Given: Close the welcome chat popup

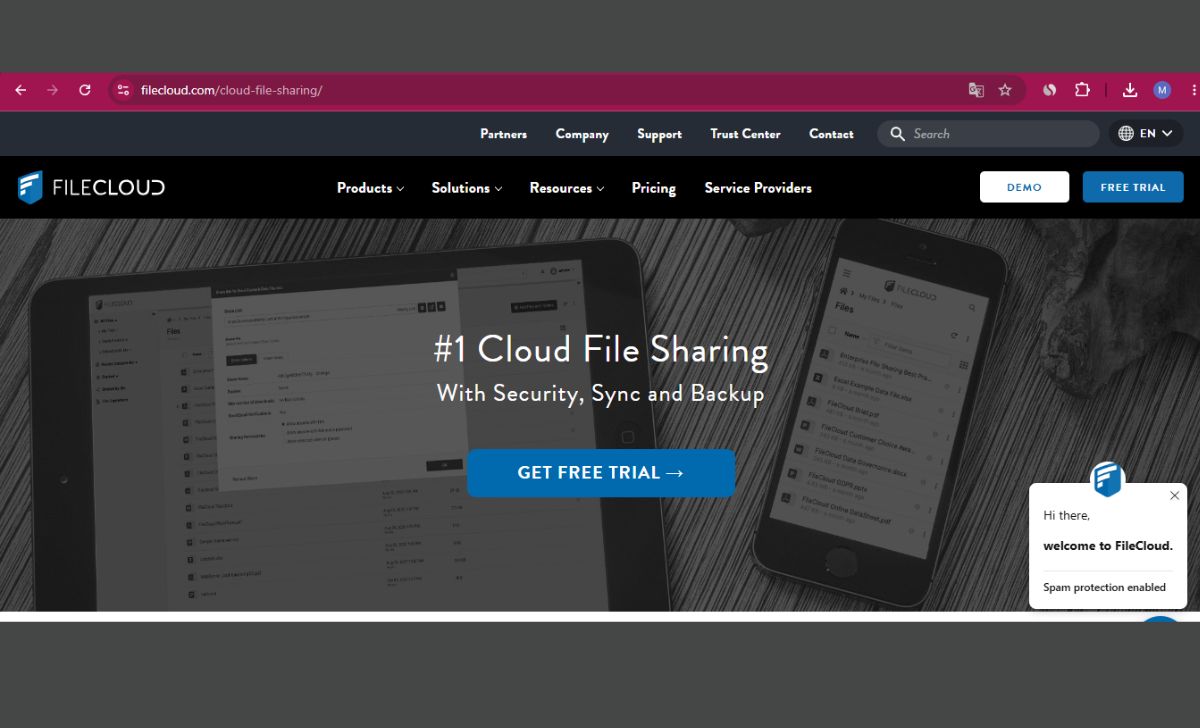Looking at the screenshot, I should 1175,496.
